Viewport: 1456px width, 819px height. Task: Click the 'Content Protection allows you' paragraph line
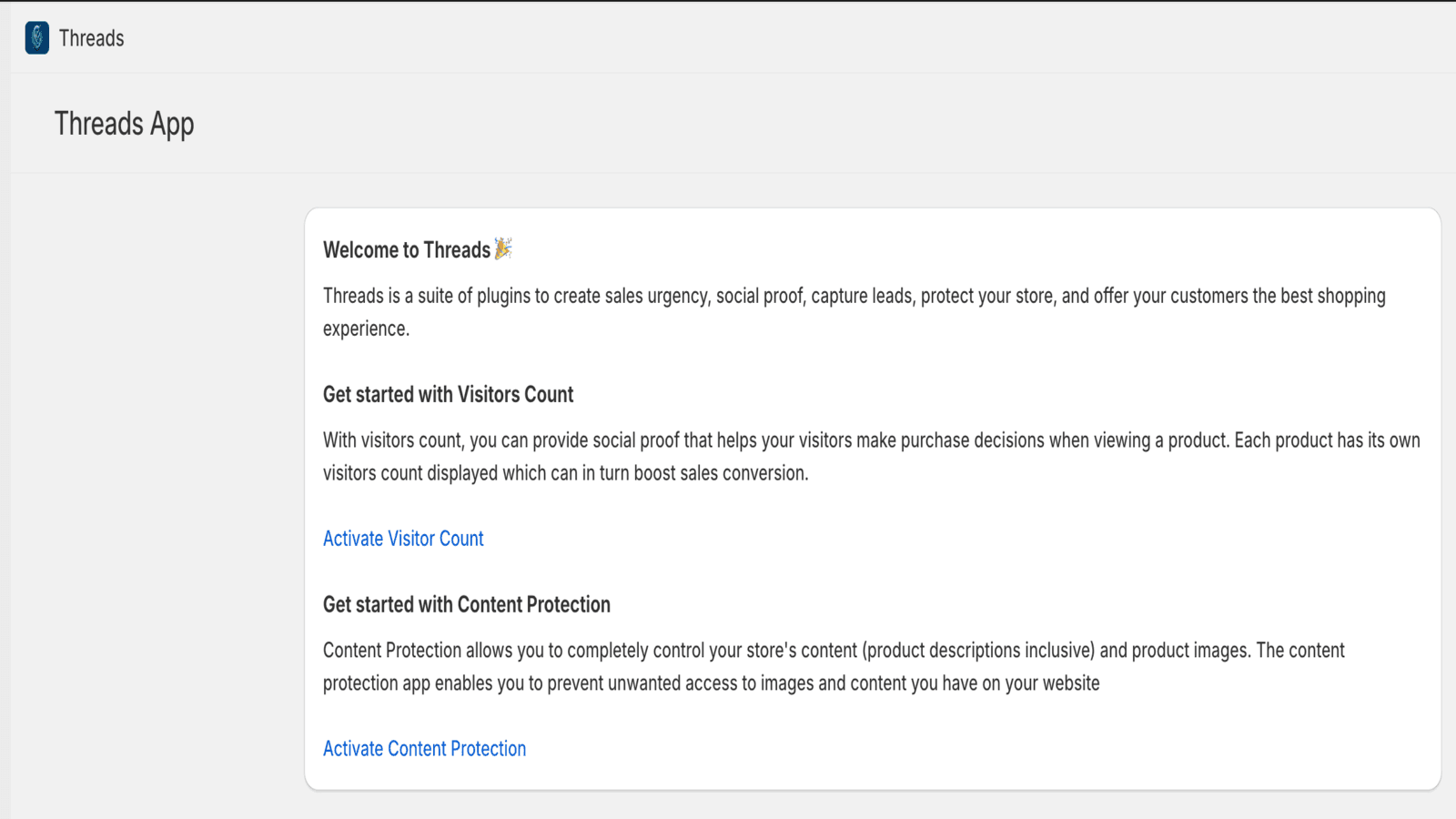tap(833, 651)
